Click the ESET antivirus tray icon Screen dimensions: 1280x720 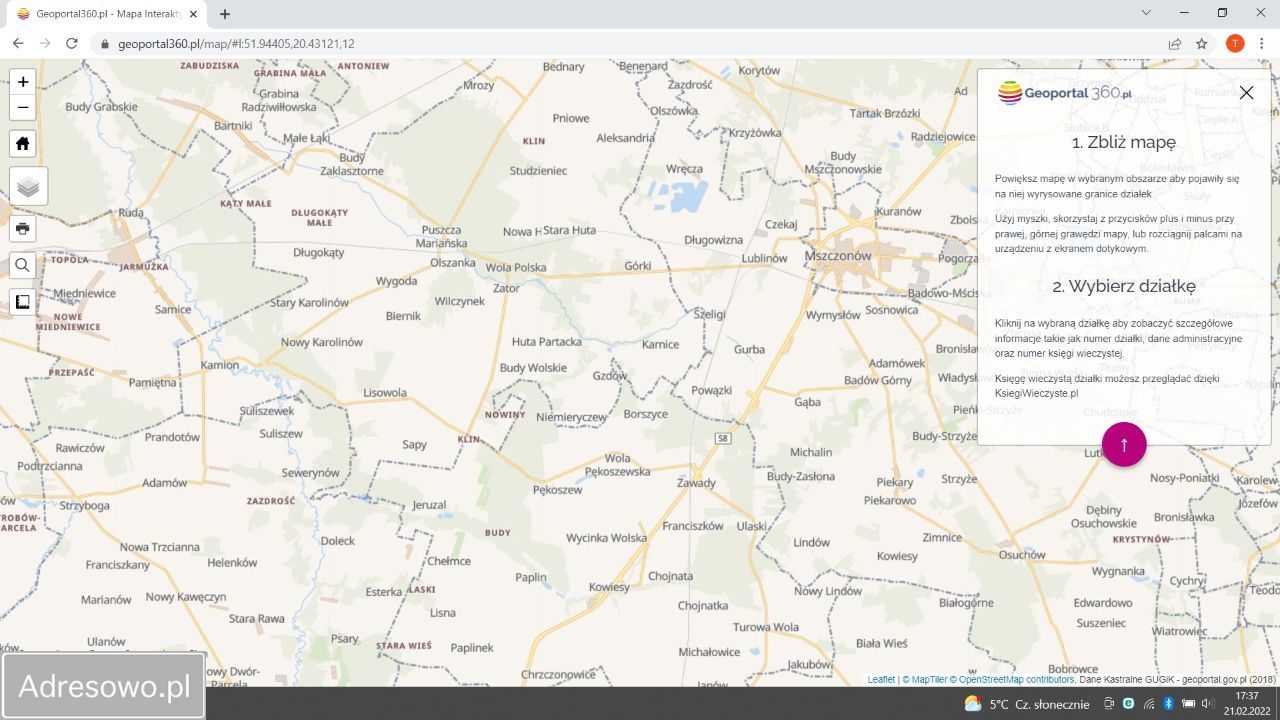(x=1129, y=704)
